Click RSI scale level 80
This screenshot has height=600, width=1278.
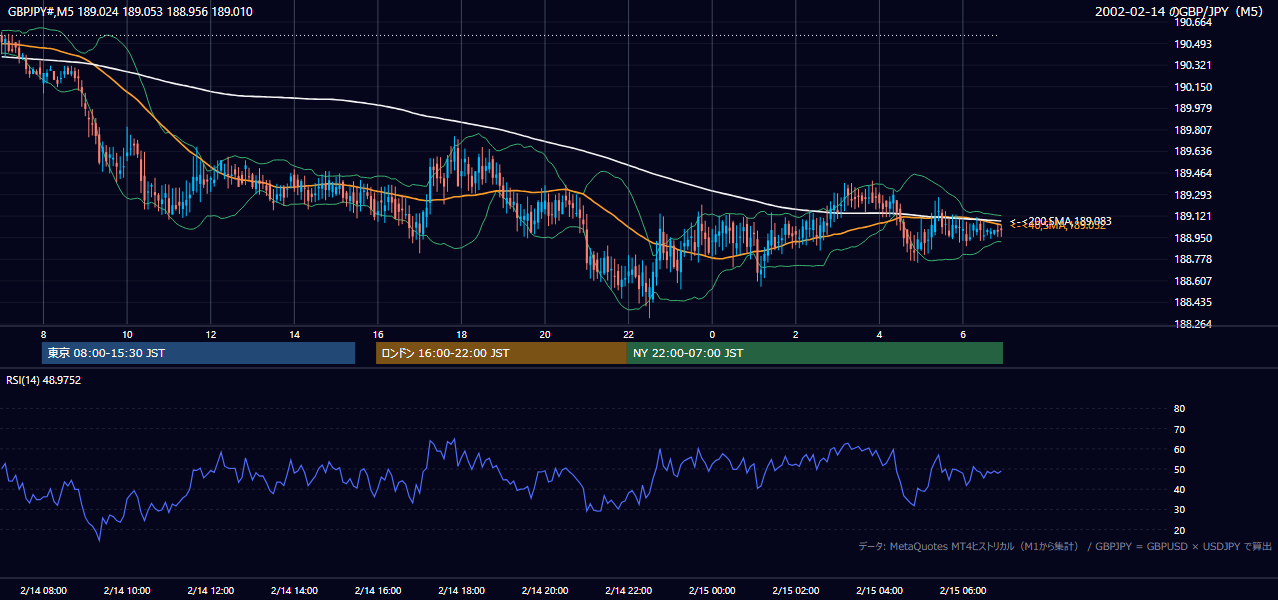click(1179, 409)
